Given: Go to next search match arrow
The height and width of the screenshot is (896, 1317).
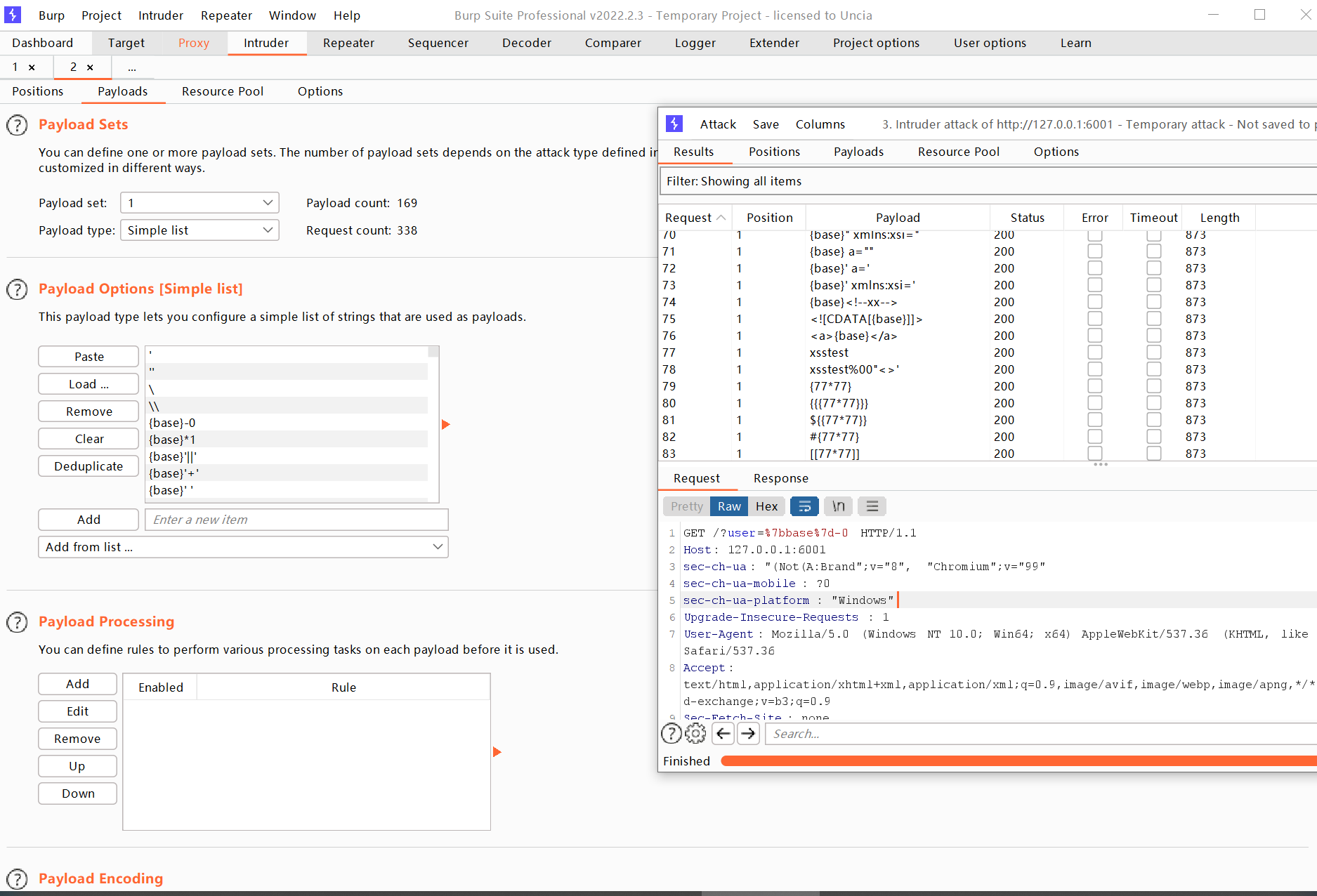Looking at the screenshot, I should click(x=749, y=734).
